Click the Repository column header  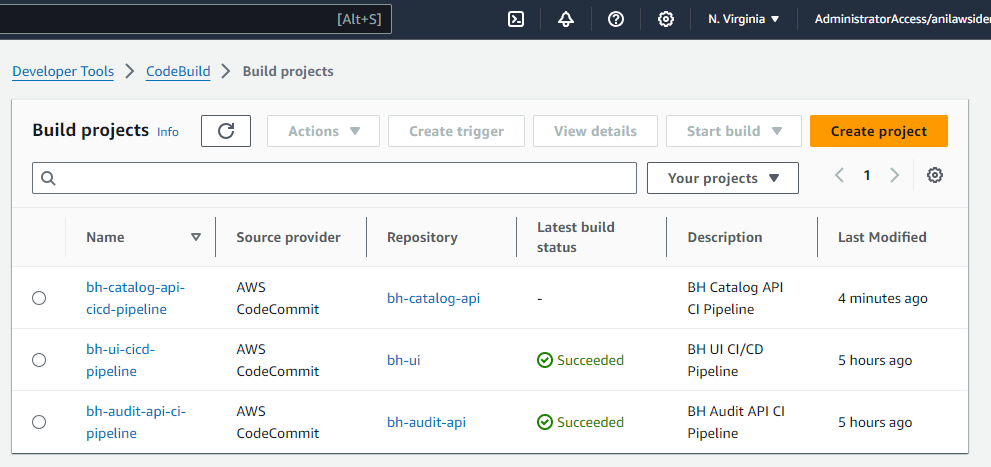(422, 237)
